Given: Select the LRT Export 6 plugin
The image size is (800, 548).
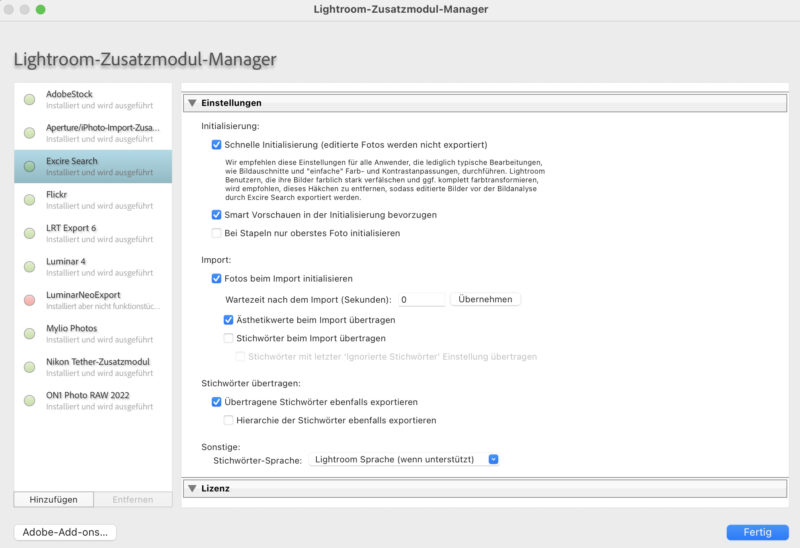Looking at the screenshot, I should click(93, 233).
